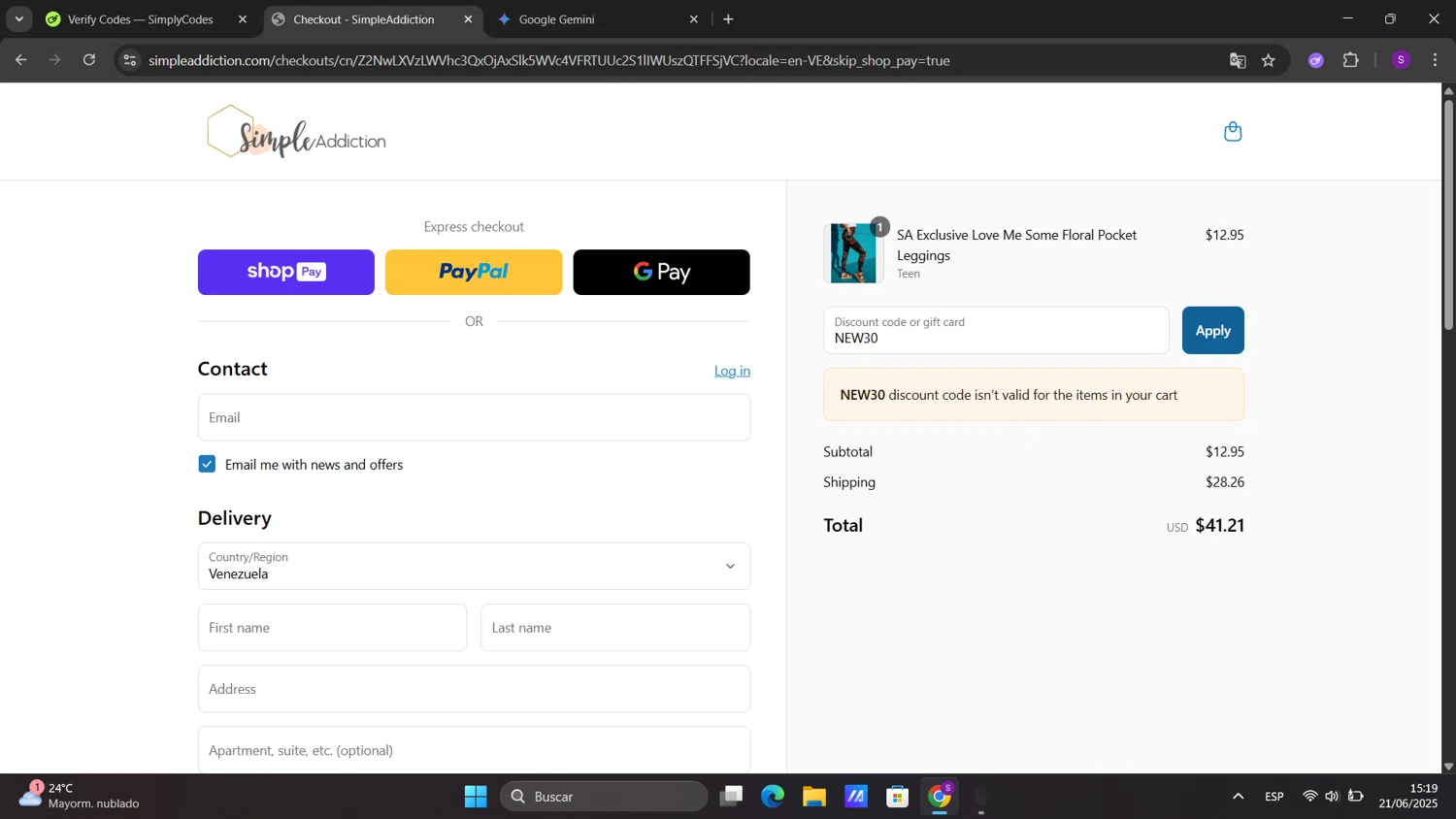1456x819 pixels.
Task: Open Chrome three-dot menu
Action: pyautogui.click(x=1435, y=60)
